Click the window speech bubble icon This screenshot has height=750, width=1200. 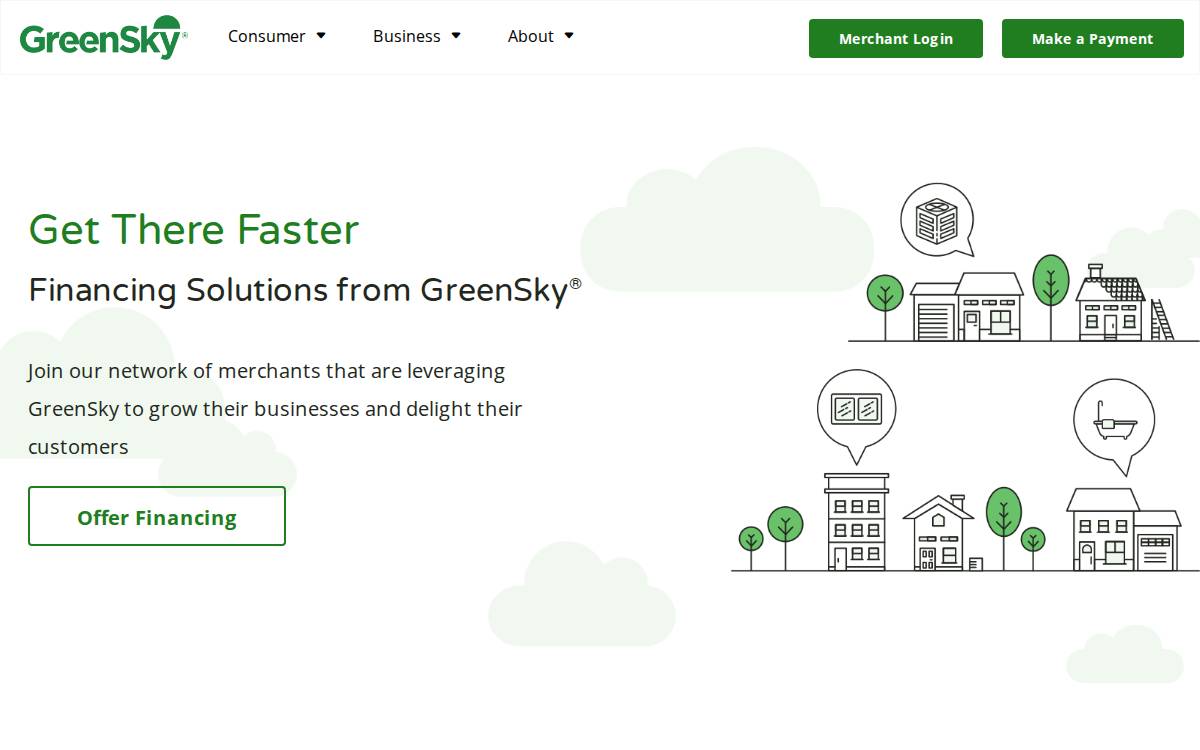click(x=856, y=415)
